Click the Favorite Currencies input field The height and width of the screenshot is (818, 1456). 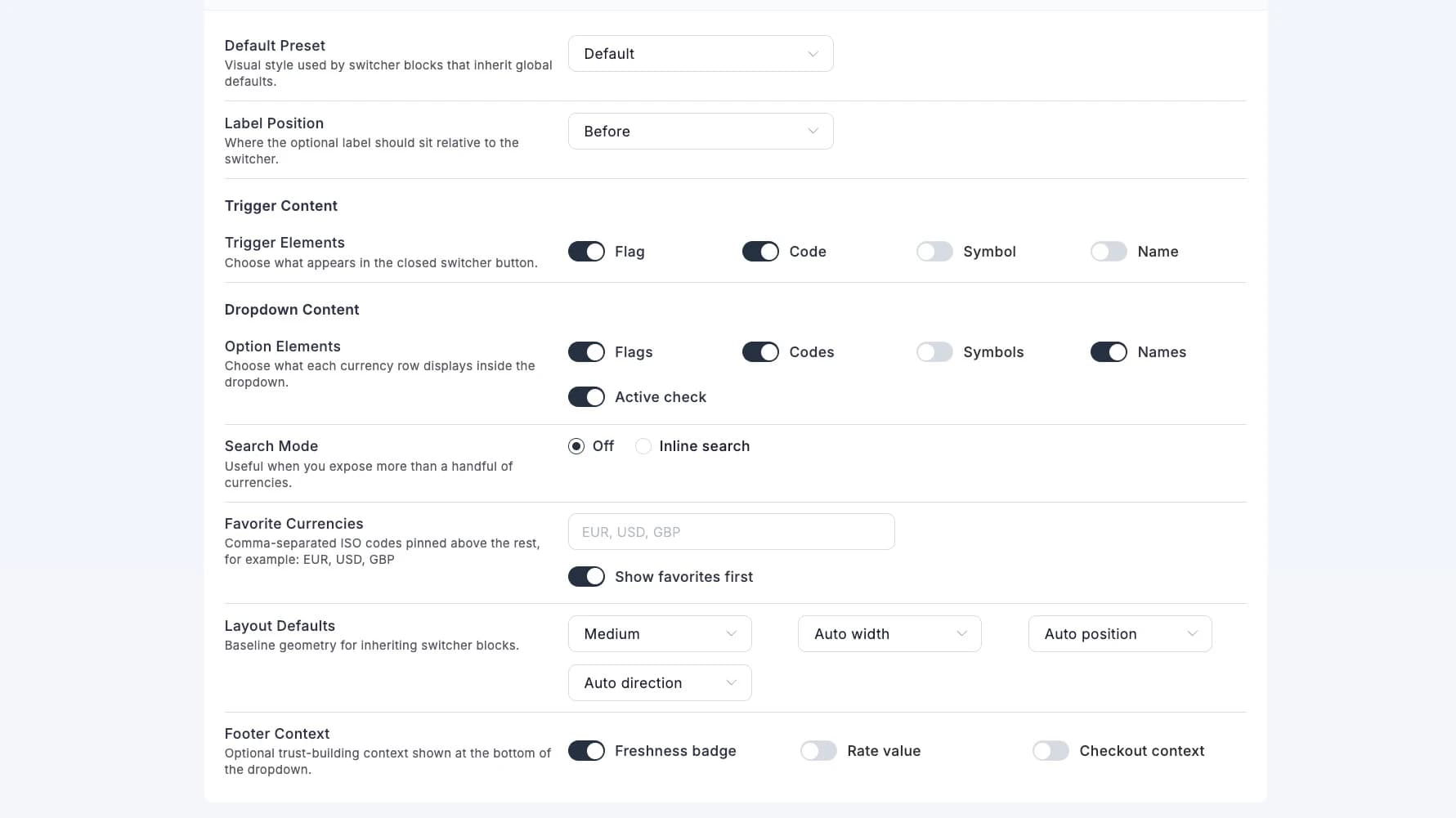731,532
